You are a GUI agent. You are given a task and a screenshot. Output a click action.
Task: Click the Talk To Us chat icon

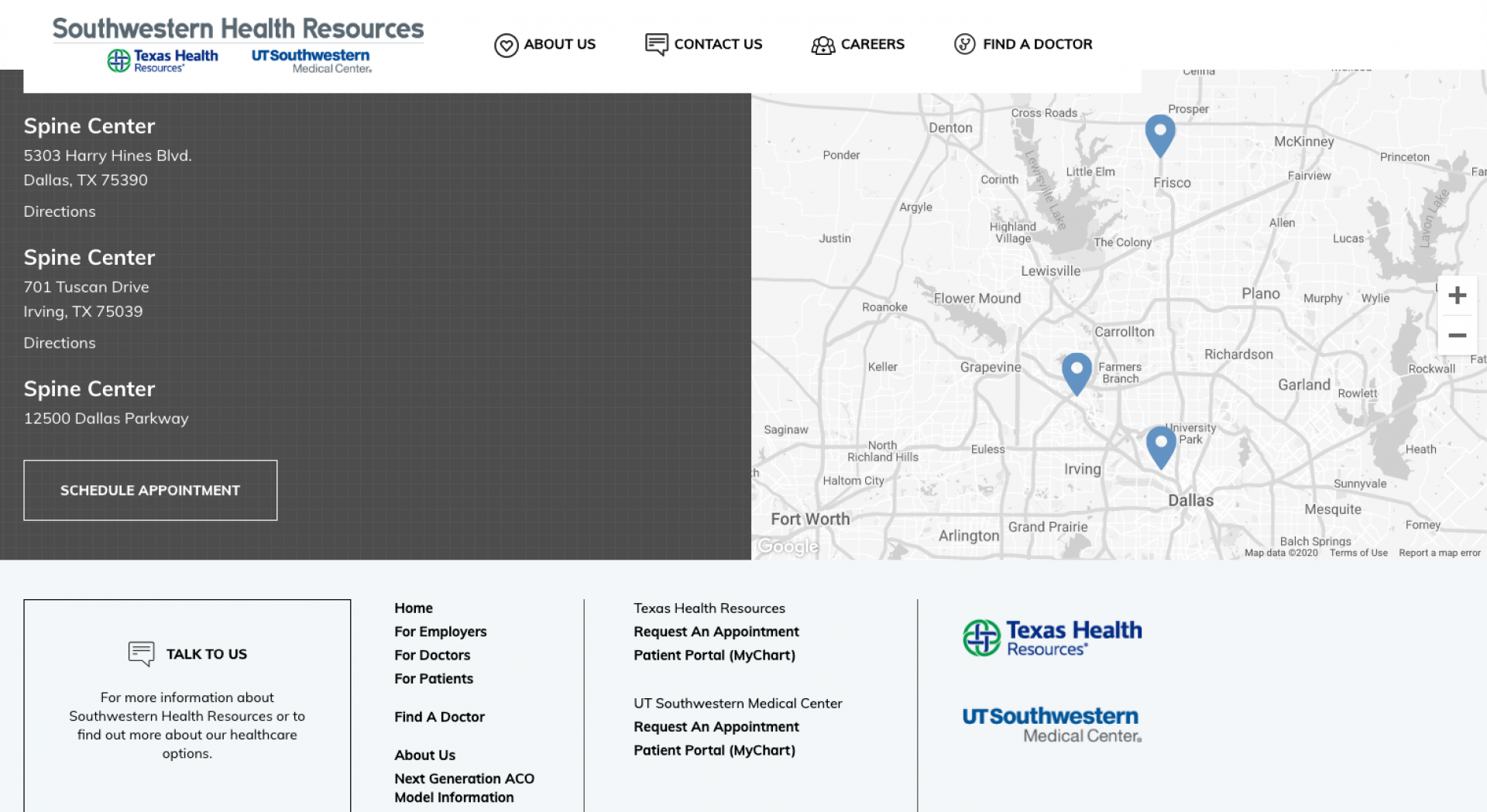[142, 654]
